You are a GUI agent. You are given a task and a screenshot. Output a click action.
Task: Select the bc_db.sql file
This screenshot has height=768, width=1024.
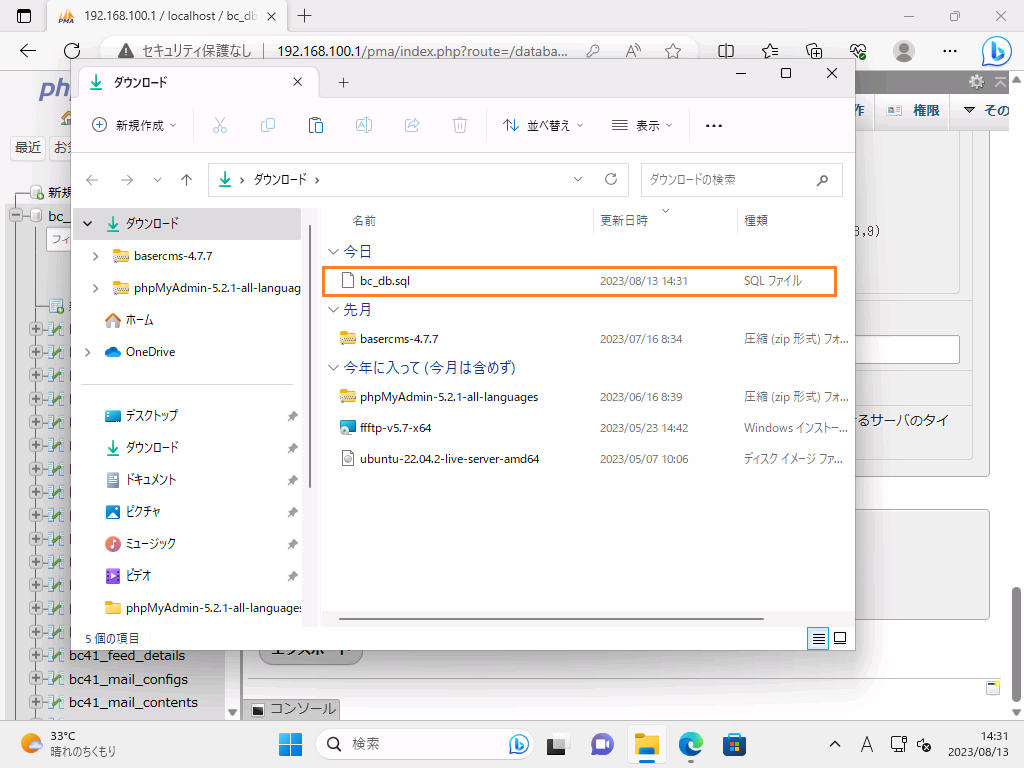pyautogui.click(x=385, y=281)
